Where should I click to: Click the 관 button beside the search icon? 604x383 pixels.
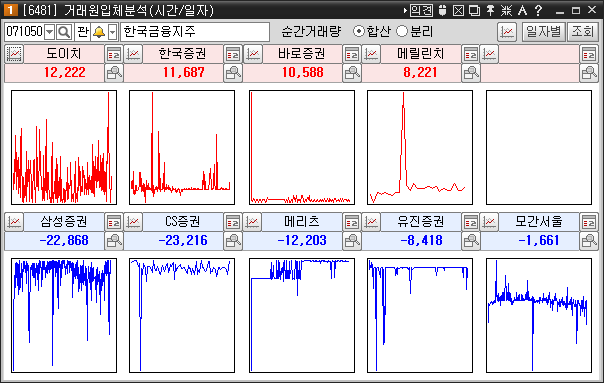82,32
